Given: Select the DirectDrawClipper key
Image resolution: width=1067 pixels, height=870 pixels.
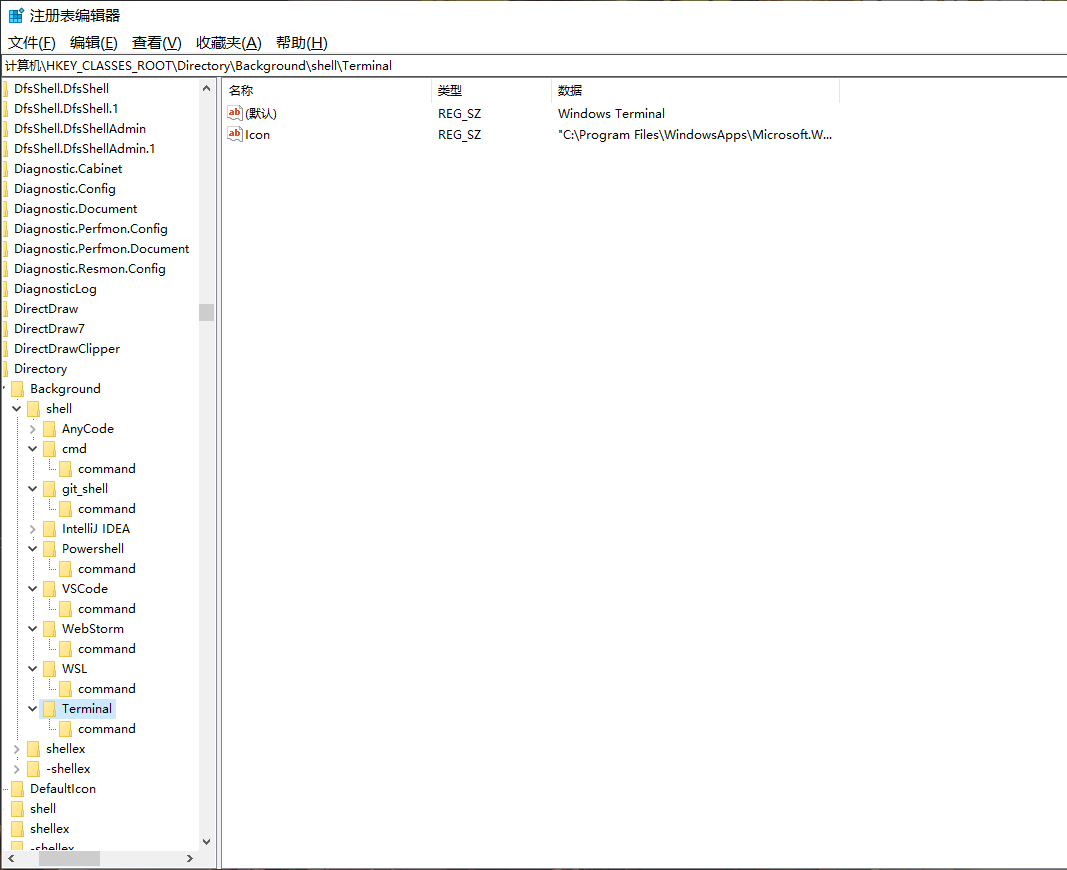Looking at the screenshot, I should (x=67, y=349).
